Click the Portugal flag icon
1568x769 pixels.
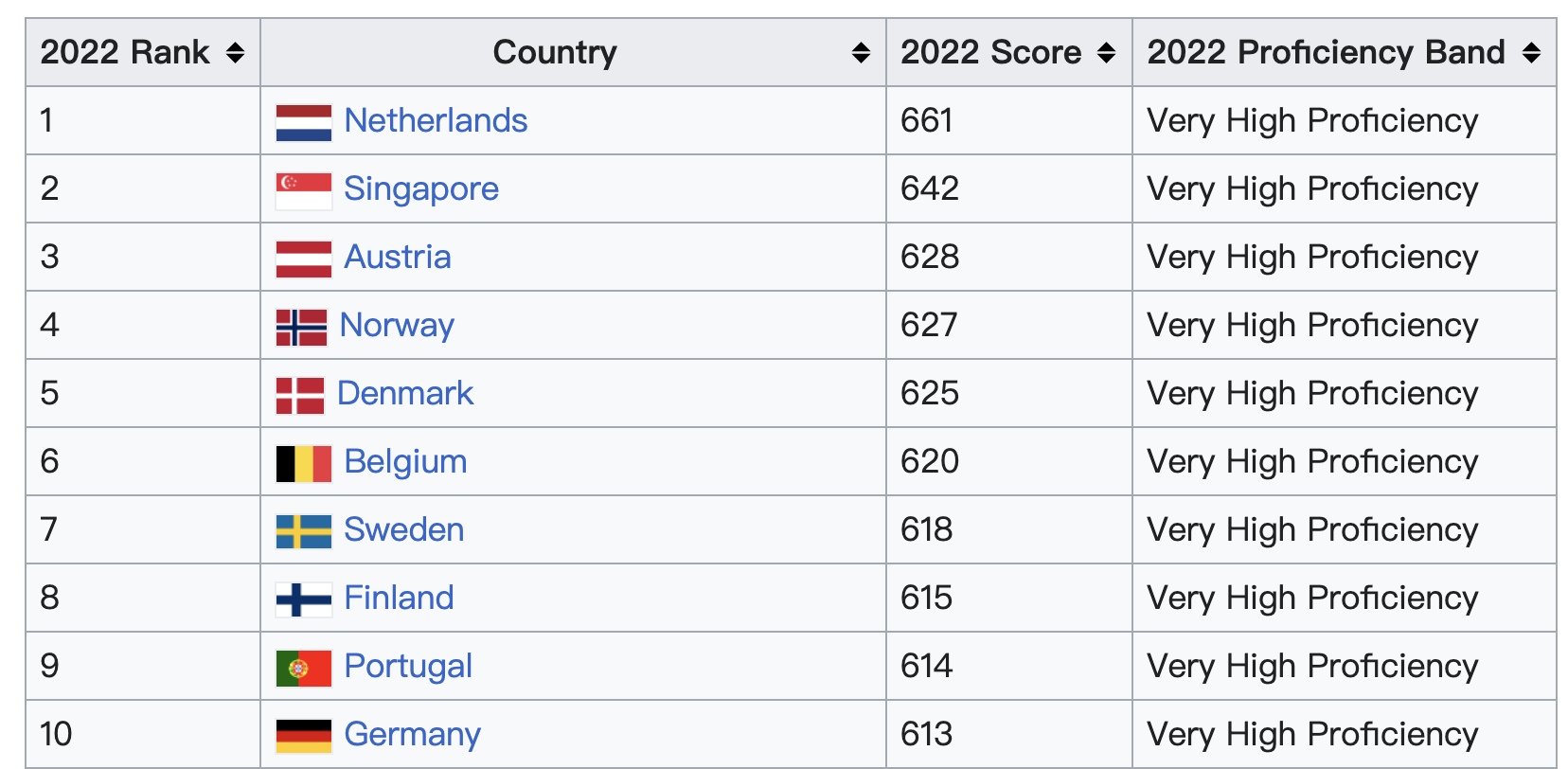303,668
